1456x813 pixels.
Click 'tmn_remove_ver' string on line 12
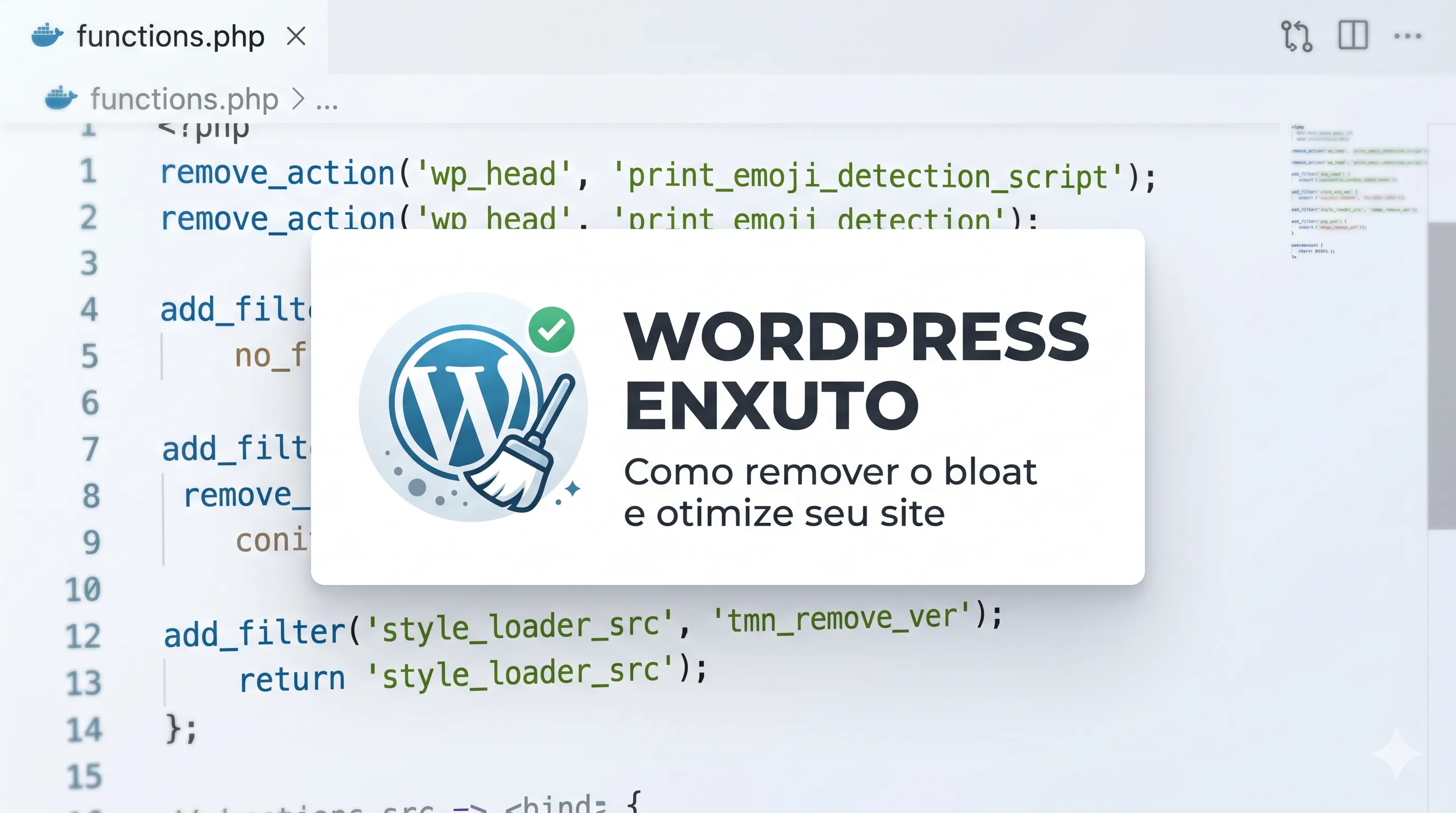842,618
